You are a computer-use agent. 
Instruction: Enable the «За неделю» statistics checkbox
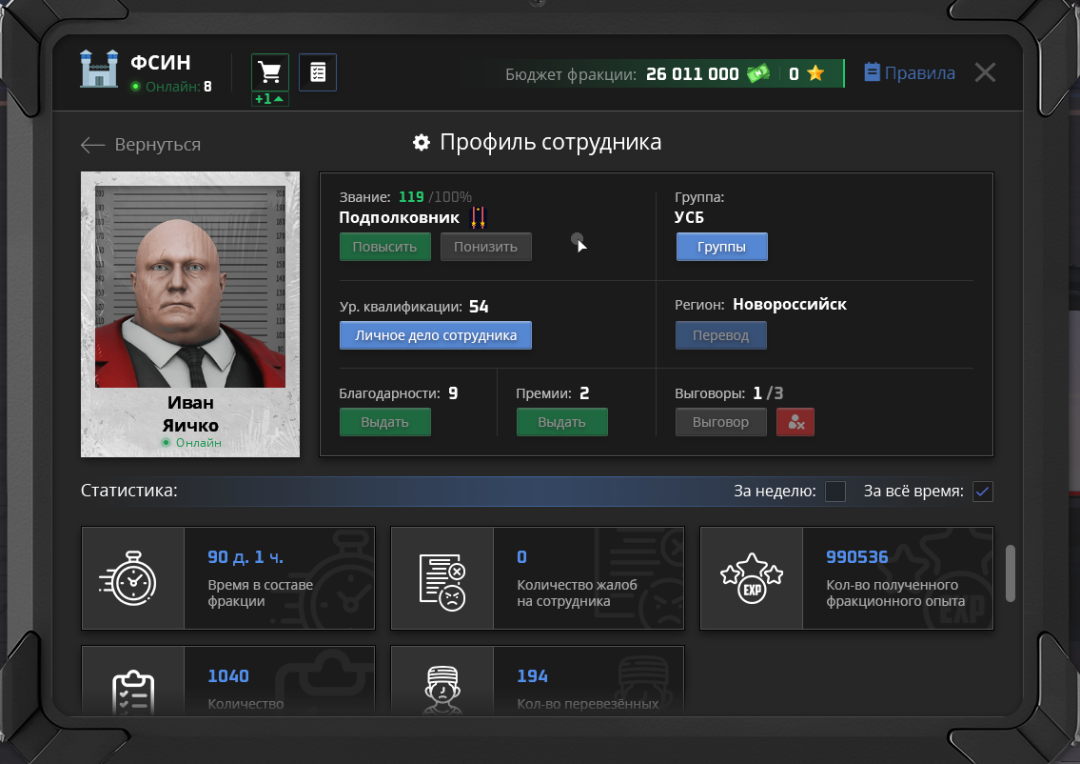click(836, 491)
